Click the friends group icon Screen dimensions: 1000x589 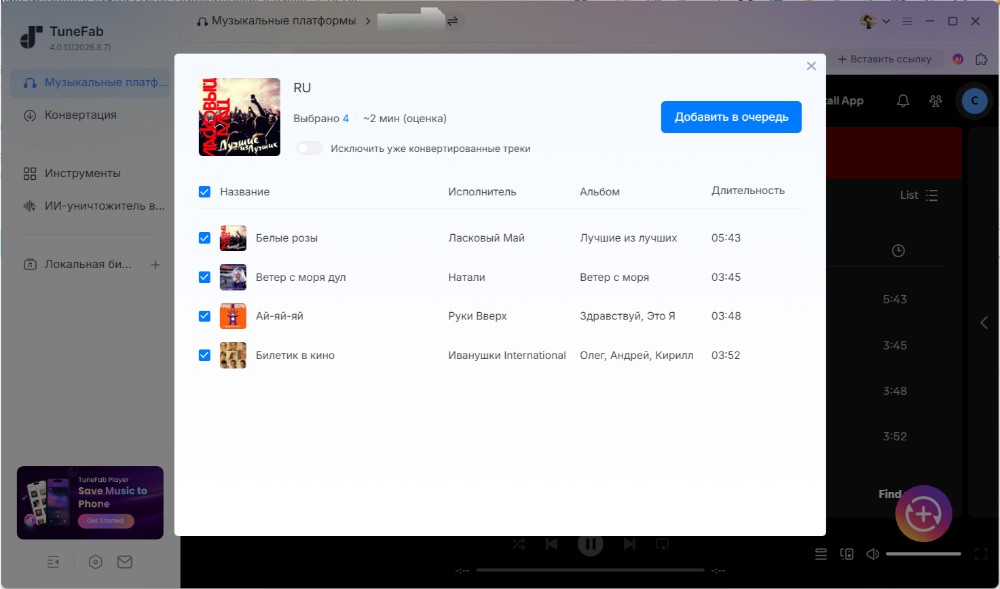click(935, 101)
